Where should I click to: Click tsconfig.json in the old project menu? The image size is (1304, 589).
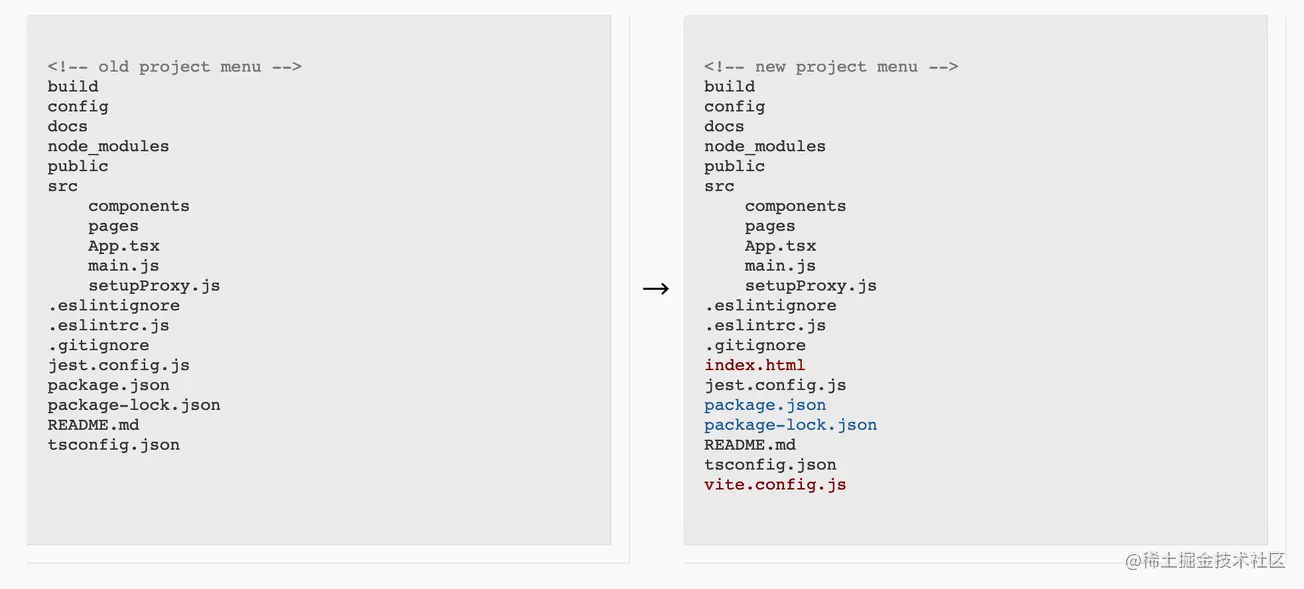coord(113,445)
